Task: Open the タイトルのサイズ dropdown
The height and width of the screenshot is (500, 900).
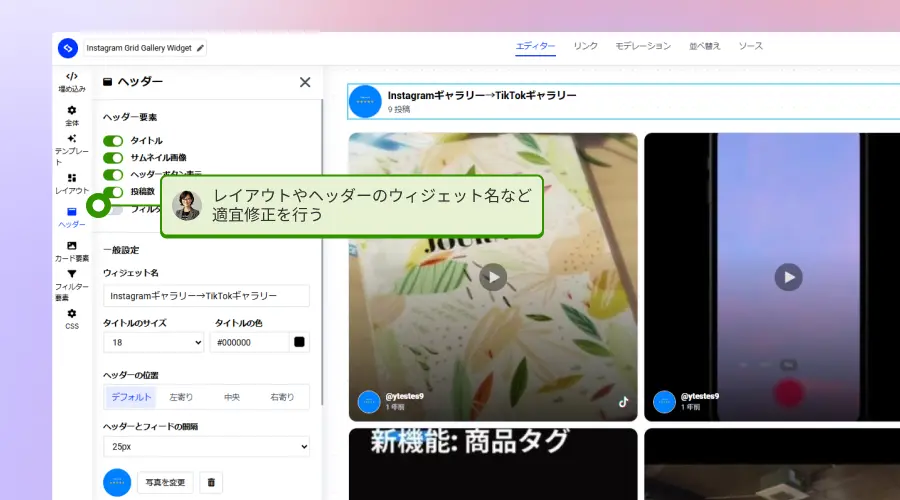Action: [153, 343]
